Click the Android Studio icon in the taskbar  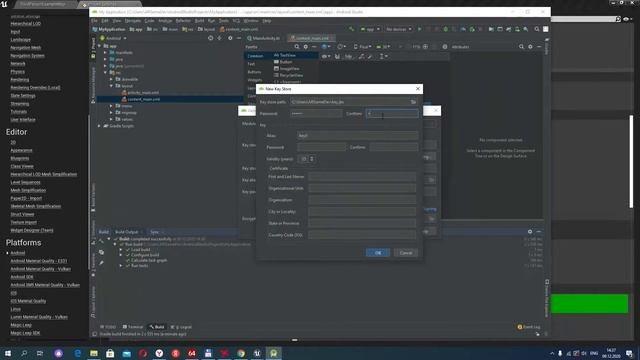273,353
